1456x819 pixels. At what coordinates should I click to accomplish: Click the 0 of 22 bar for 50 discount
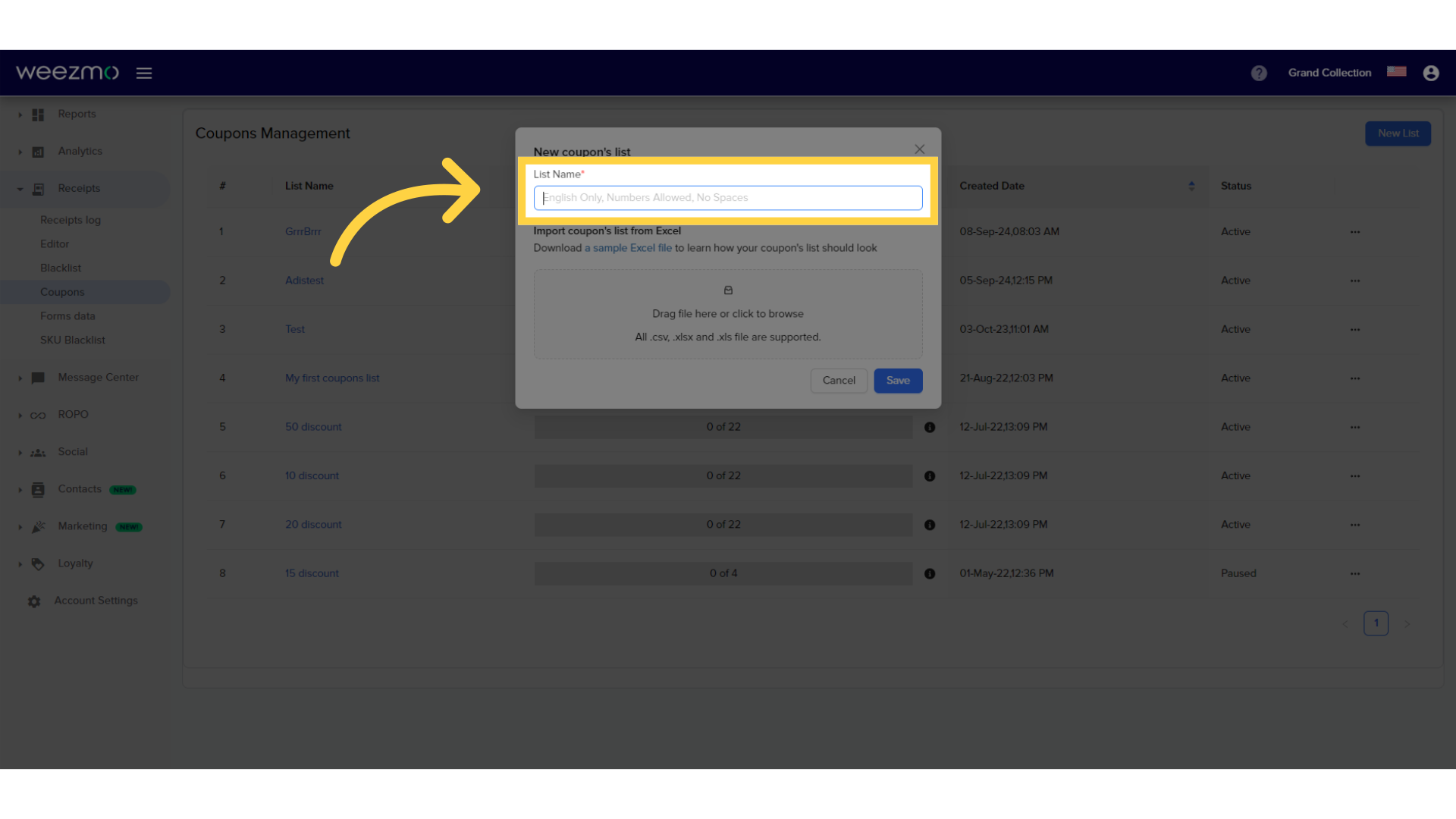tap(723, 428)
